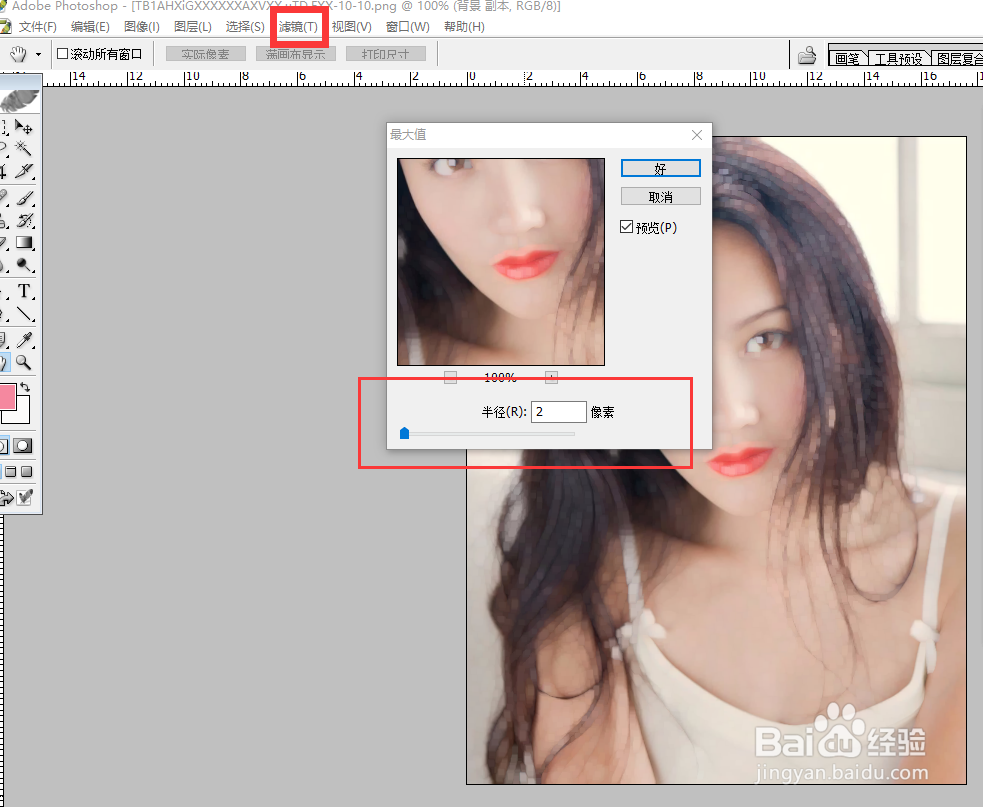This screenshot has width=983, height=807.
Task: Click the 打印尺寸 button
Action: pos(386,54)
